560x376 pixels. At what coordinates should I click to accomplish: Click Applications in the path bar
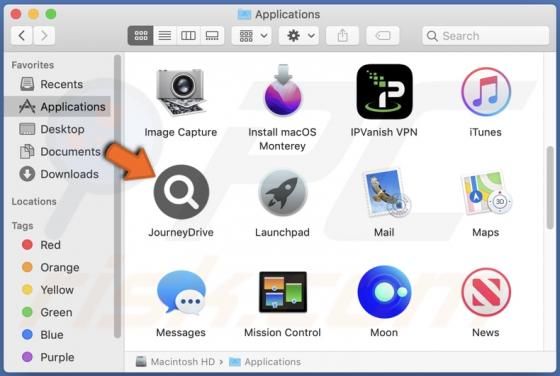tap(265, 362)
